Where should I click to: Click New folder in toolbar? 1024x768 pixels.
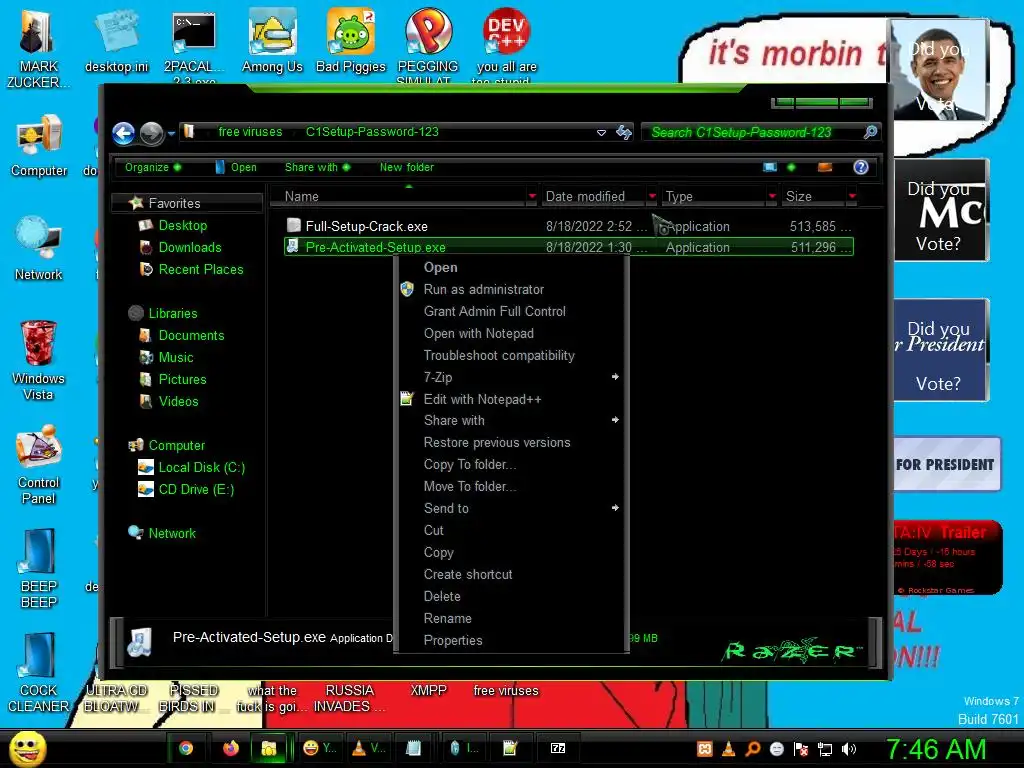(406, 167)
